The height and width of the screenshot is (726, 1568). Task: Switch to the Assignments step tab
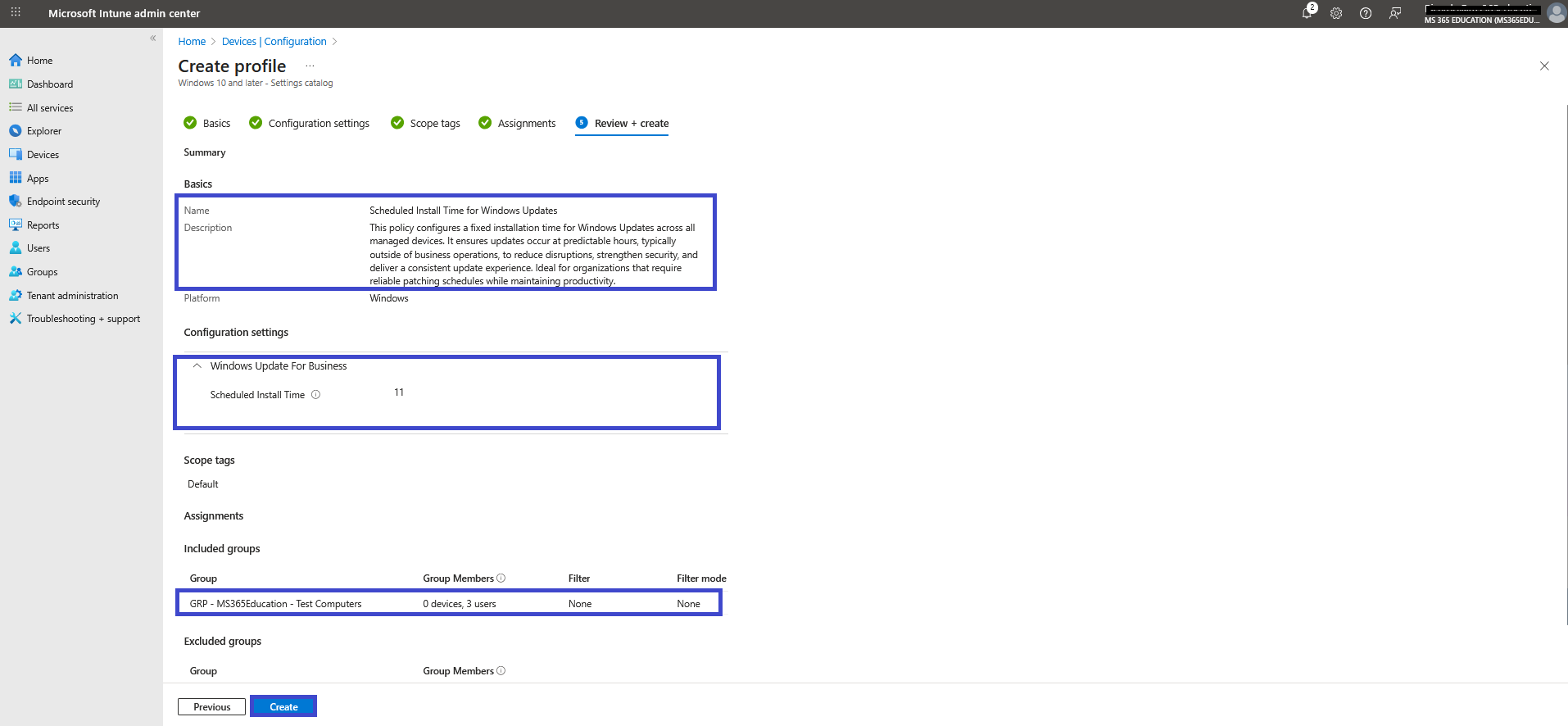(x=517, y=123)
